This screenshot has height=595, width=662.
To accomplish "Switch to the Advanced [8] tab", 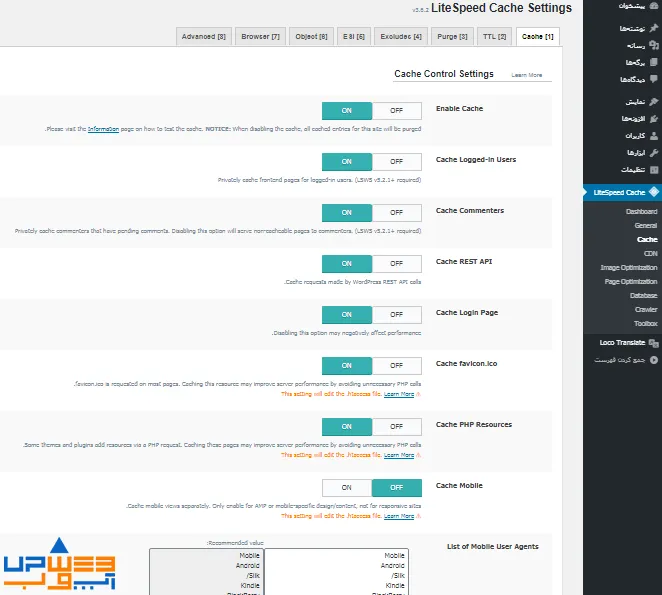I will tap(203, 37).
